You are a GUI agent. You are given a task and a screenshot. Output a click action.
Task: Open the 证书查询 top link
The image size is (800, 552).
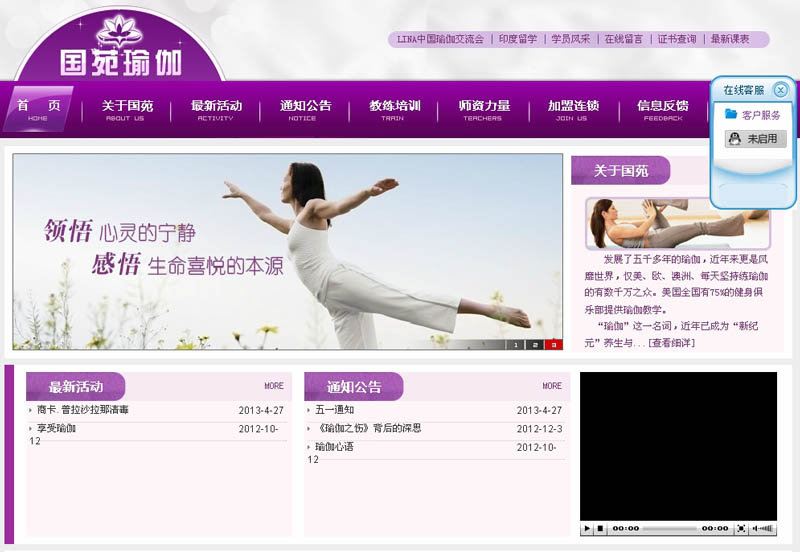(676, 40)
